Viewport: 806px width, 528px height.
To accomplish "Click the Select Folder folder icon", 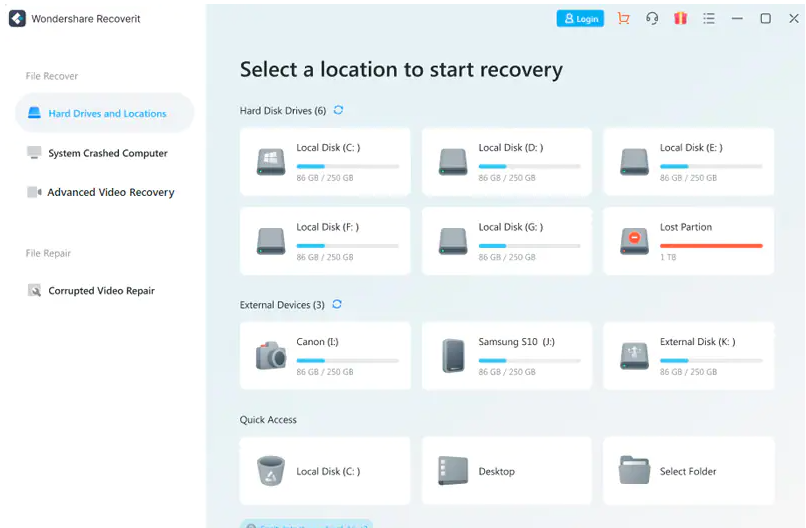I will pyautogui.click(x=634, y=470).
